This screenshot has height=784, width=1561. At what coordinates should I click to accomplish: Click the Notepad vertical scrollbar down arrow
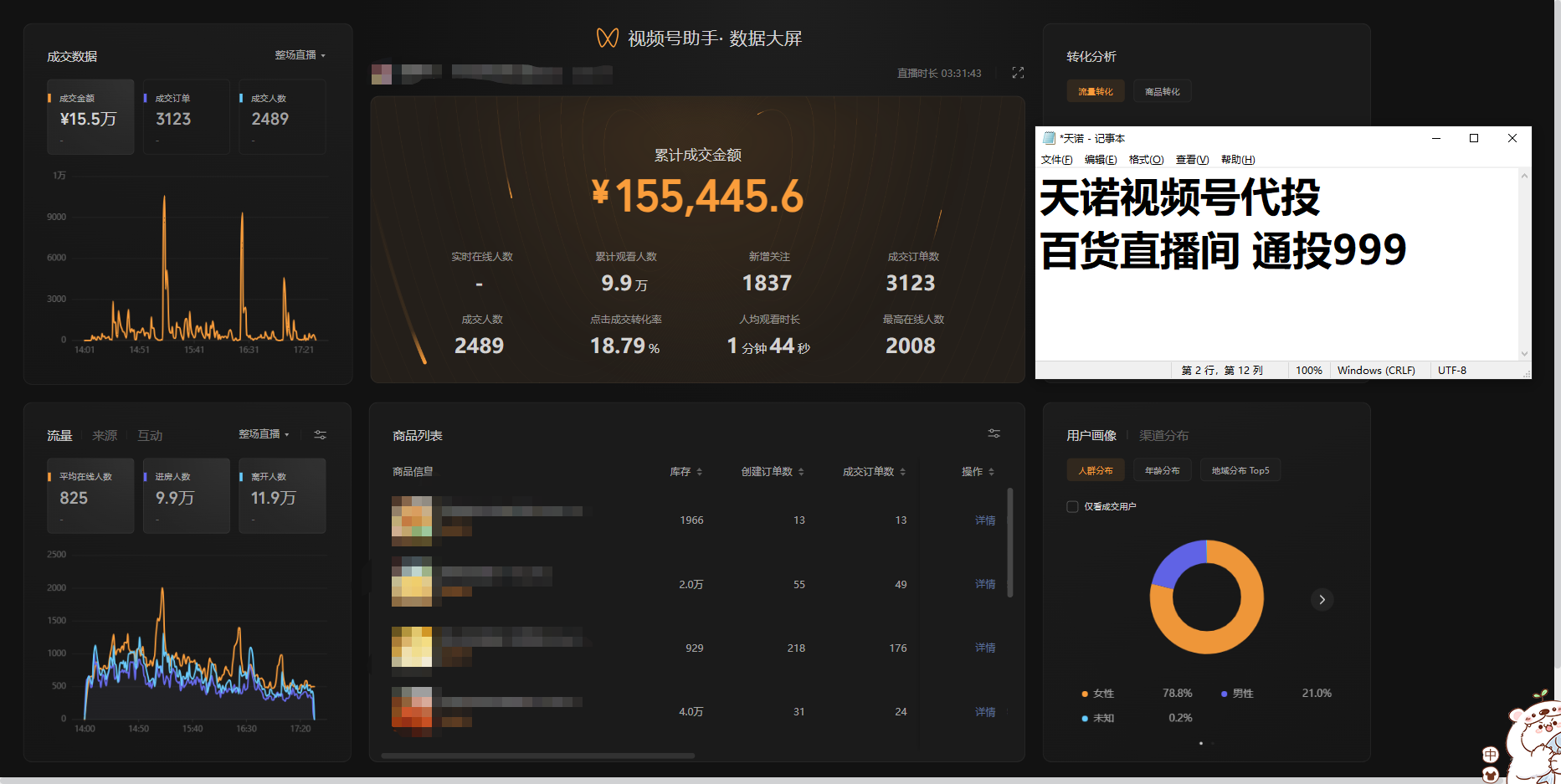tap(1524, 354)
